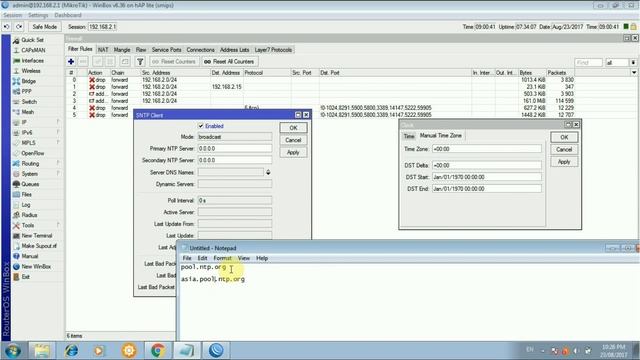
Task: Open Files from sidebar
Action: coord(27,194)
